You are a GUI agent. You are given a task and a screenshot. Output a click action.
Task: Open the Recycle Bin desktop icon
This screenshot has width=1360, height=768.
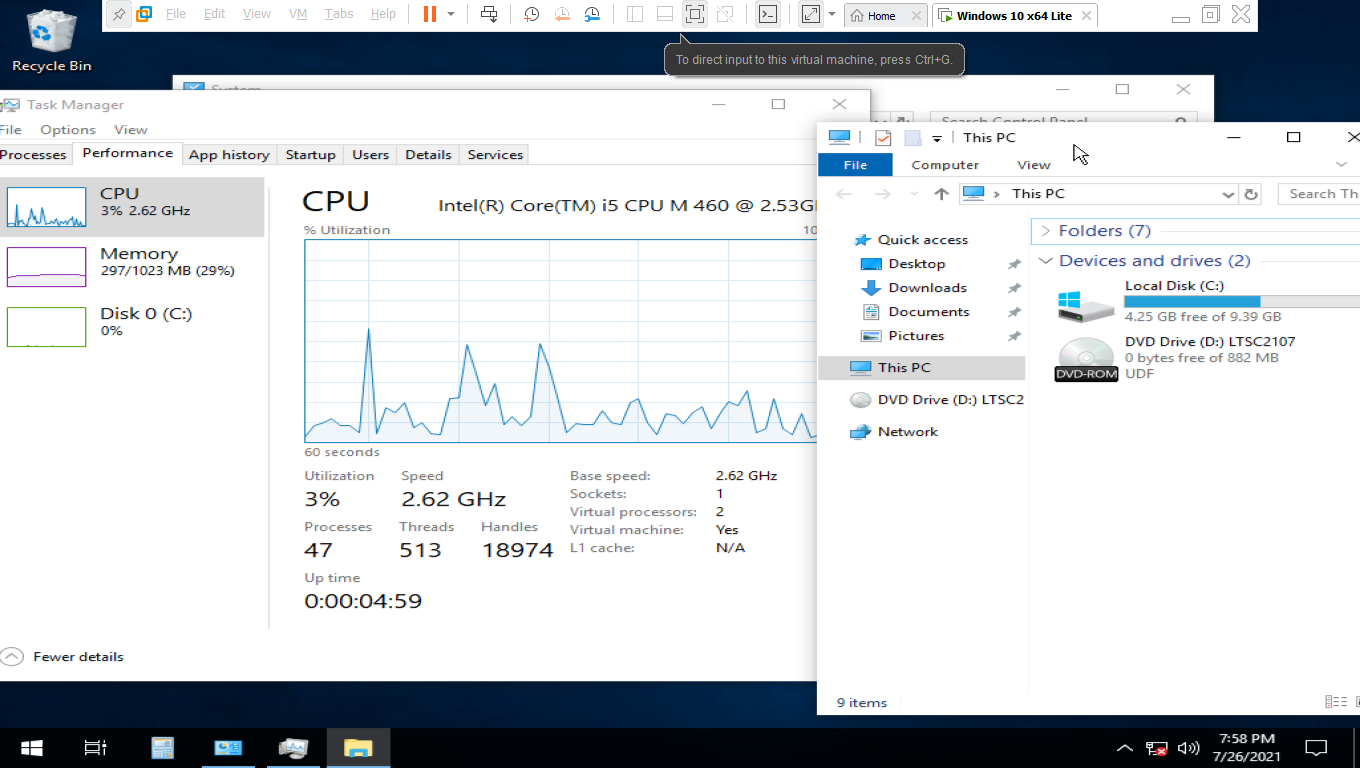coord(52,40)
